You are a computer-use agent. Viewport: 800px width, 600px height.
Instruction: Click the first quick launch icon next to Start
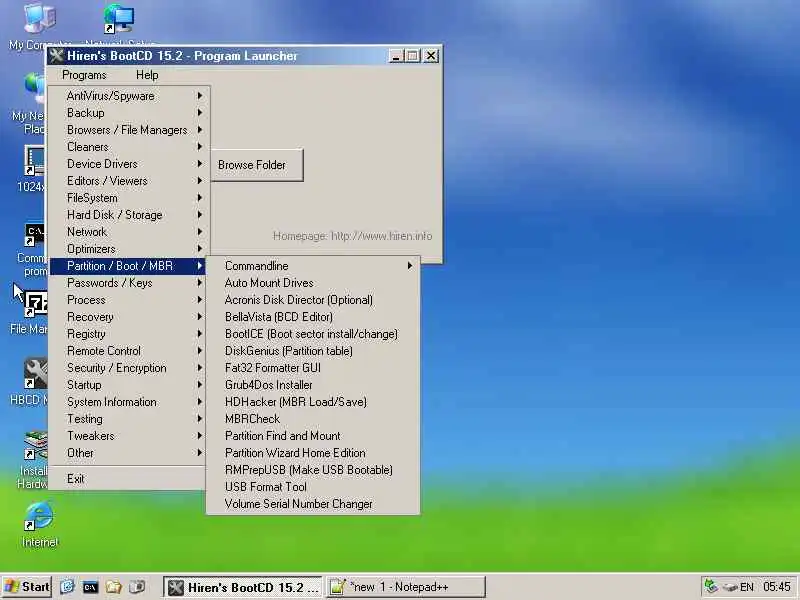(67, 587)
